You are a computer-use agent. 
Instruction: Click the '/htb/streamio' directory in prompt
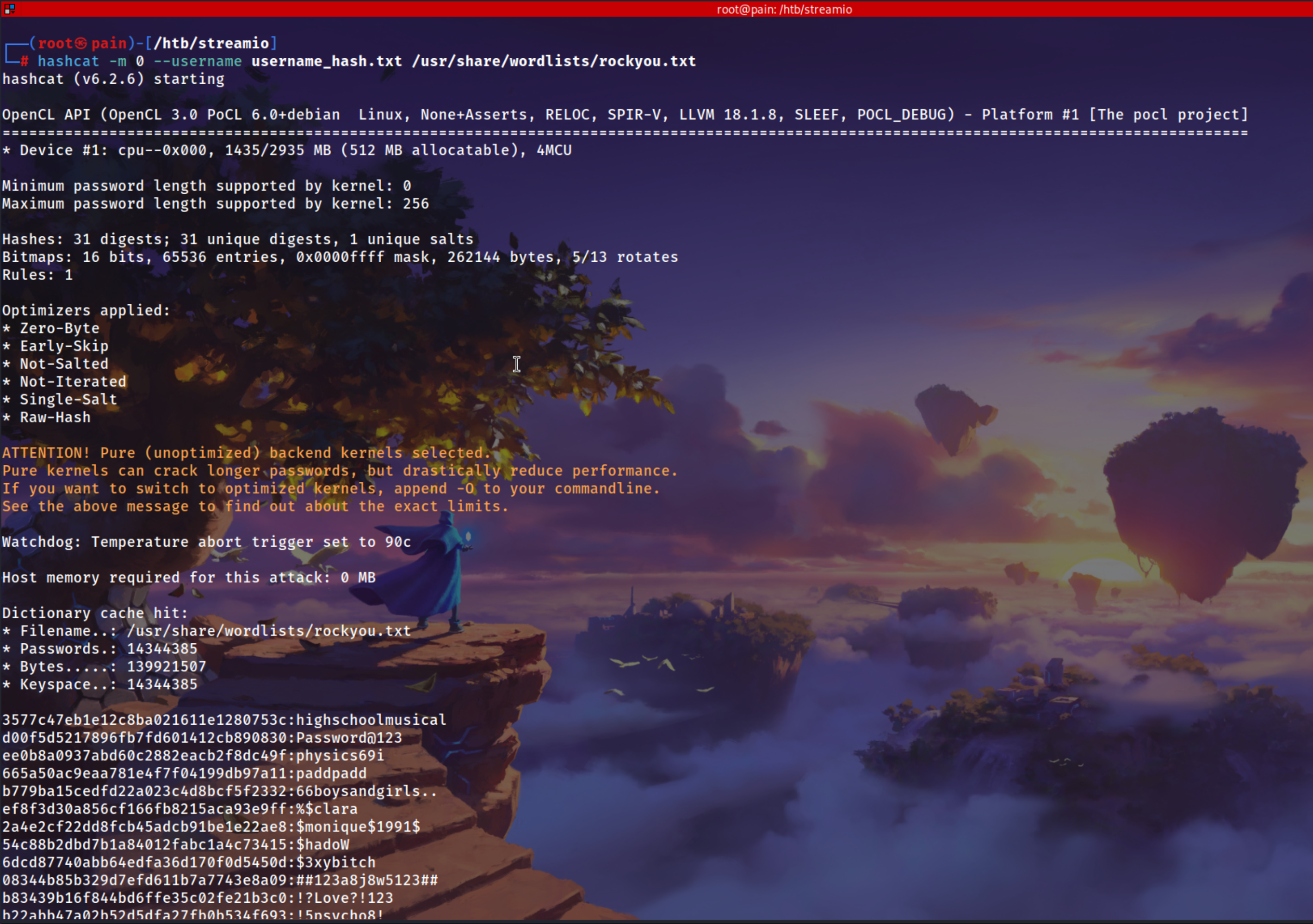point(211,43)
